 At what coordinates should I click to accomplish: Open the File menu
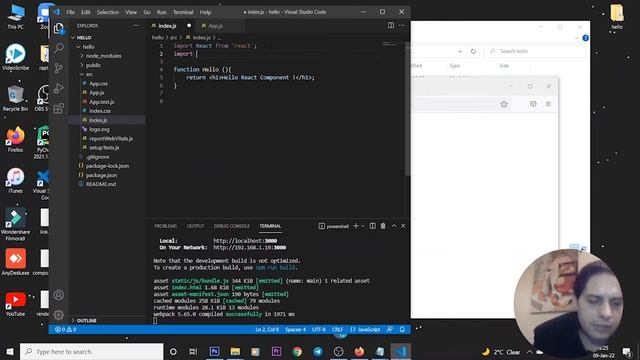(71, 12)
